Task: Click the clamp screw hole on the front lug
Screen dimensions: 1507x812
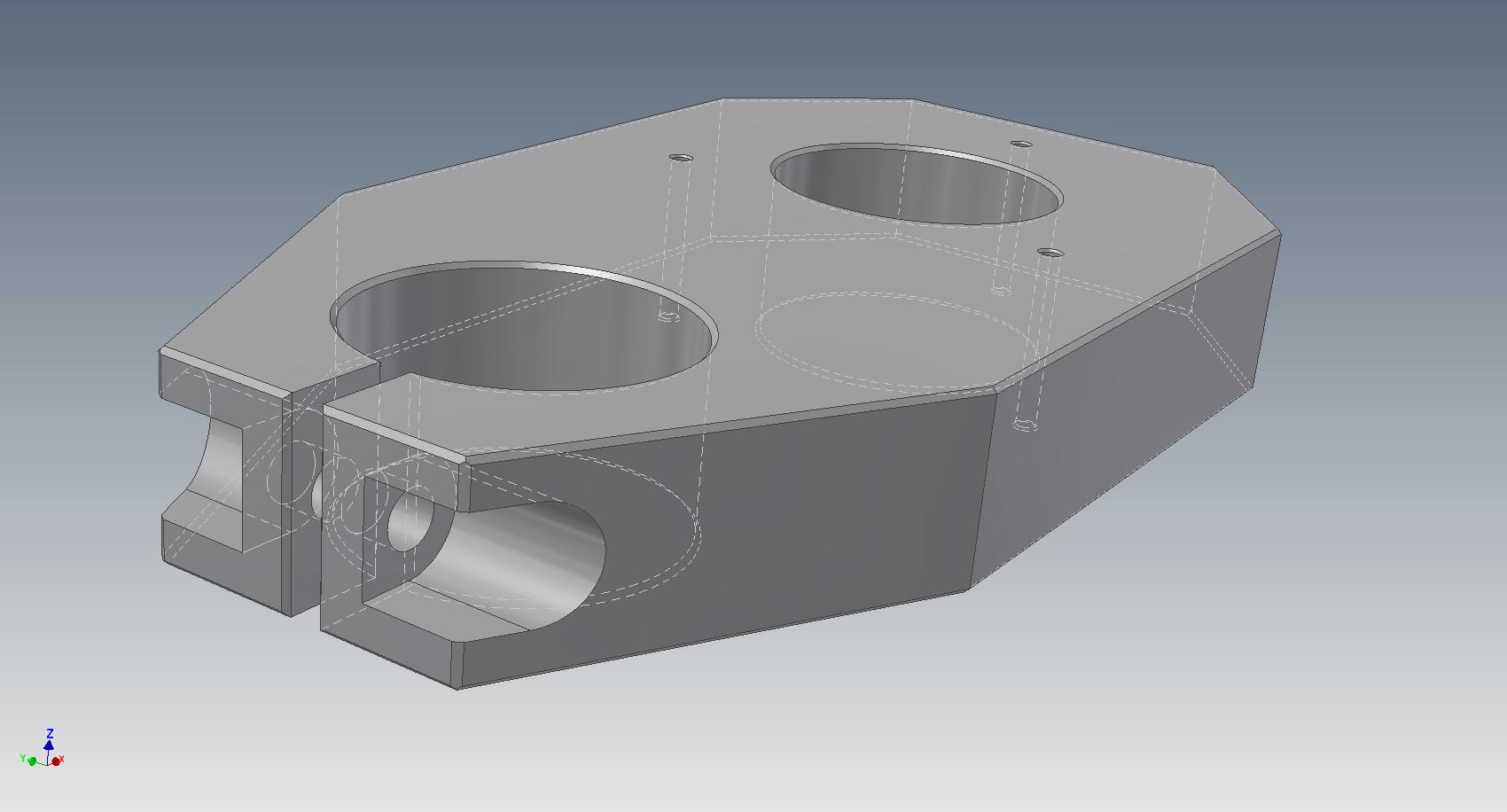Action: (x=410, y=521)
